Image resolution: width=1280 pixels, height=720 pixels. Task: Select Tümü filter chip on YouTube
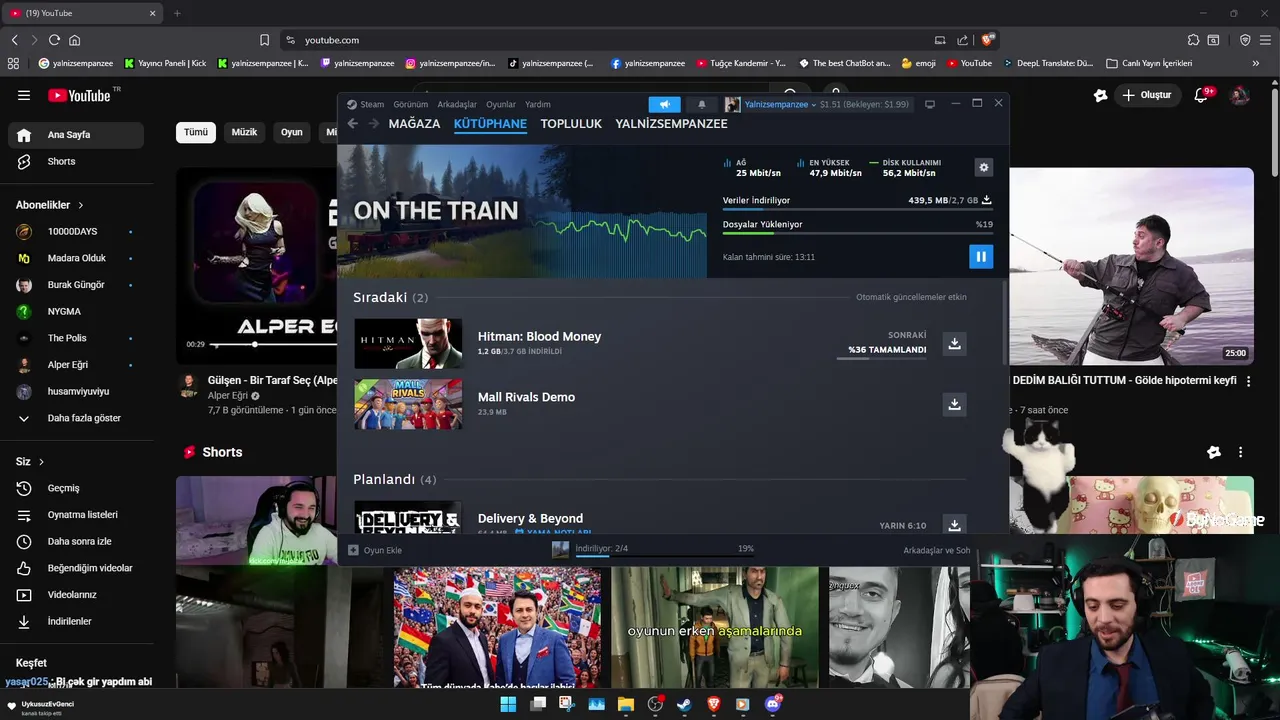click(x=196, y=132)
